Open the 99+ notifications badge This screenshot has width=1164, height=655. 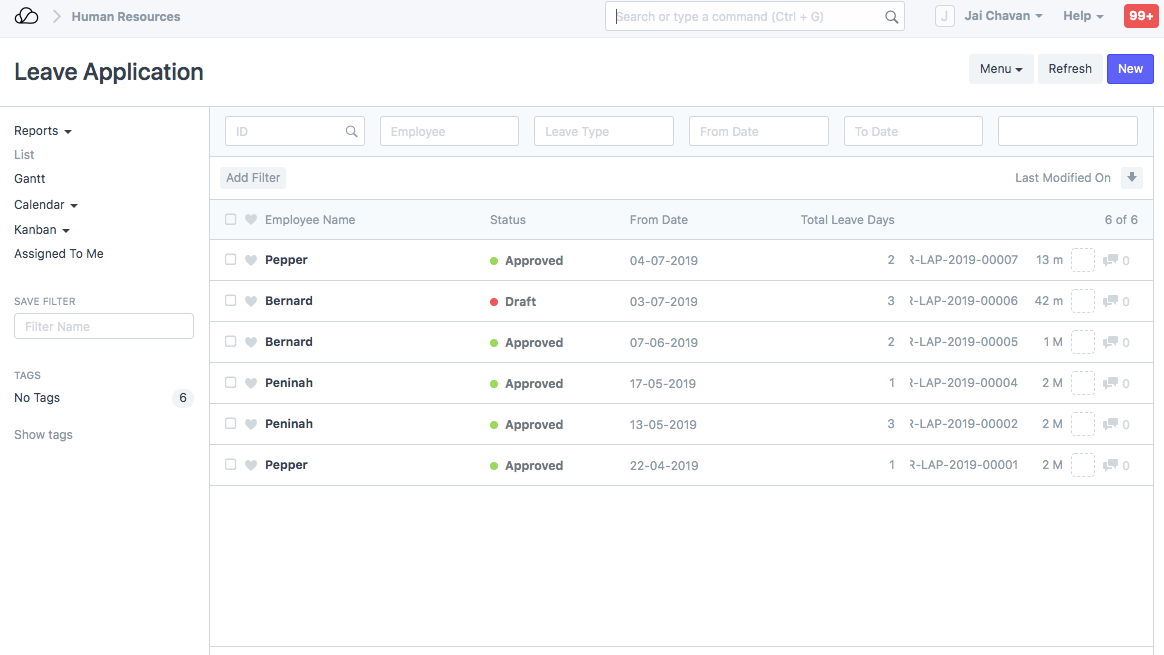[x=1140, y=16]
